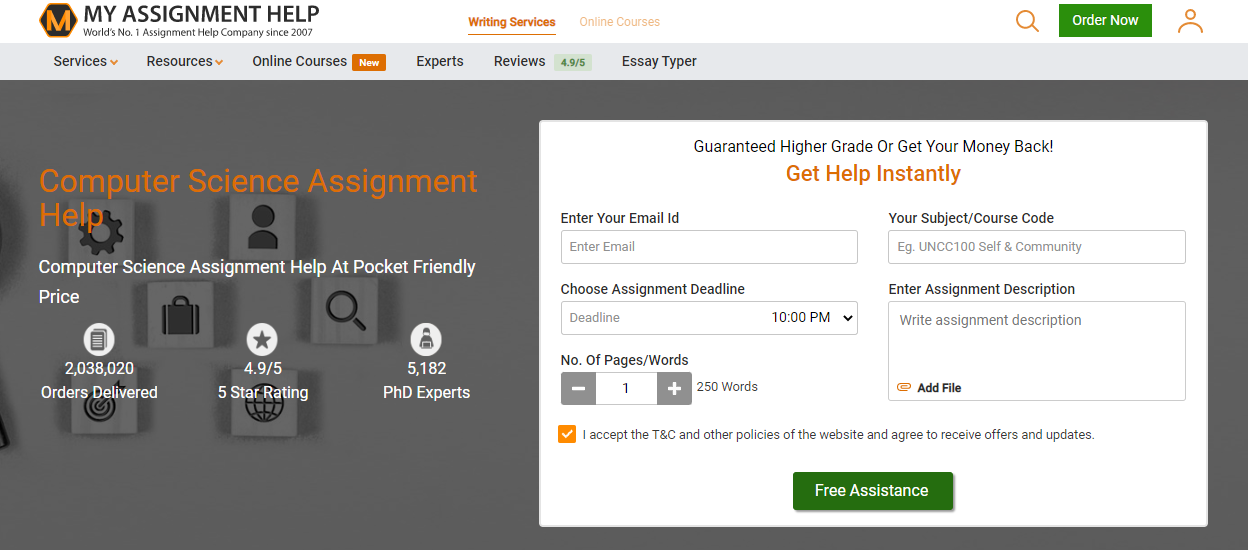Click the Free Assistance button
The height and width of the screenshot is (550, 1248).
pyautogui.click(x=872, y=491)
